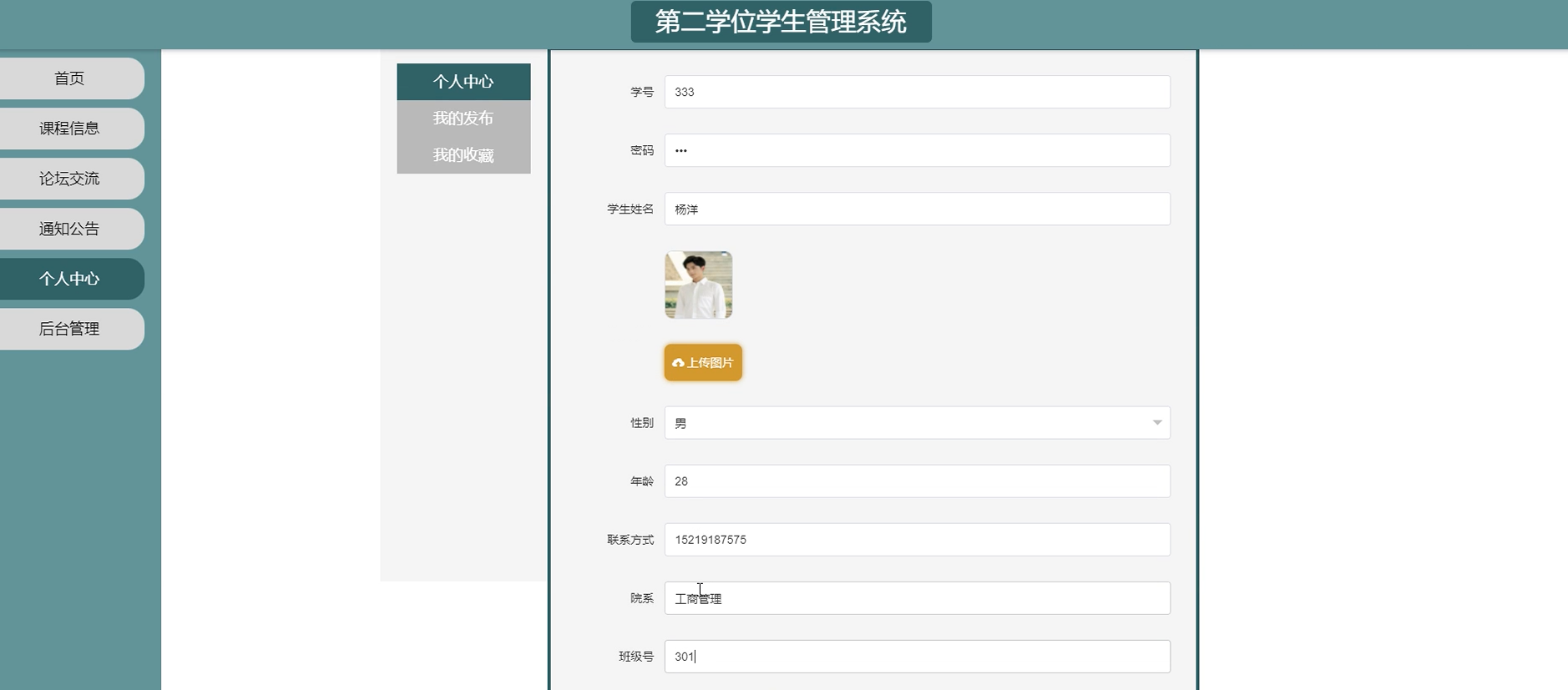Click the 班级号 field containing 301
The width and height of the screenshot is (1568, 690).
[x=917, y=657]
